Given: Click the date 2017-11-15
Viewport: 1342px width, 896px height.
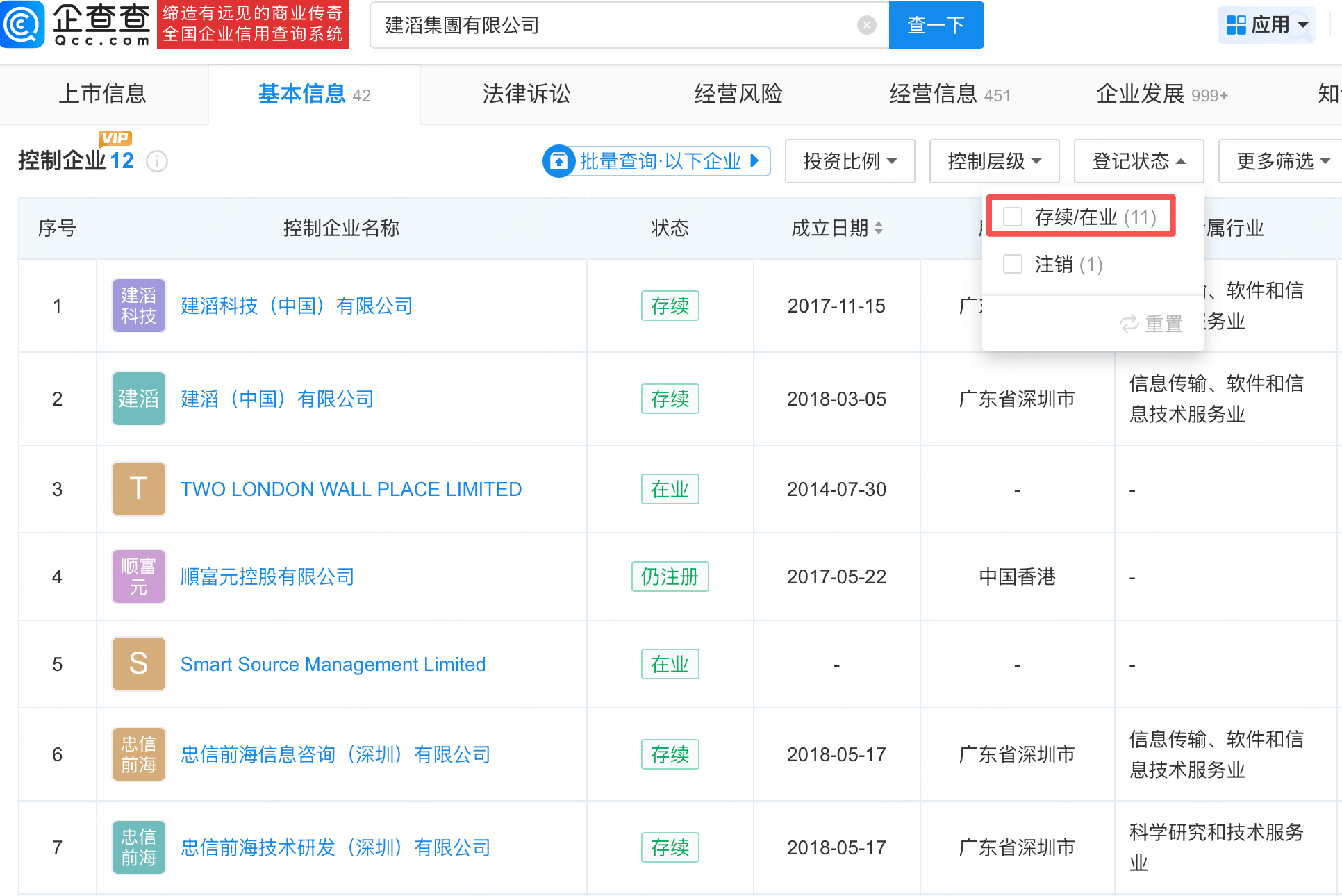Looking at the screenshot, I should point(836,306).
